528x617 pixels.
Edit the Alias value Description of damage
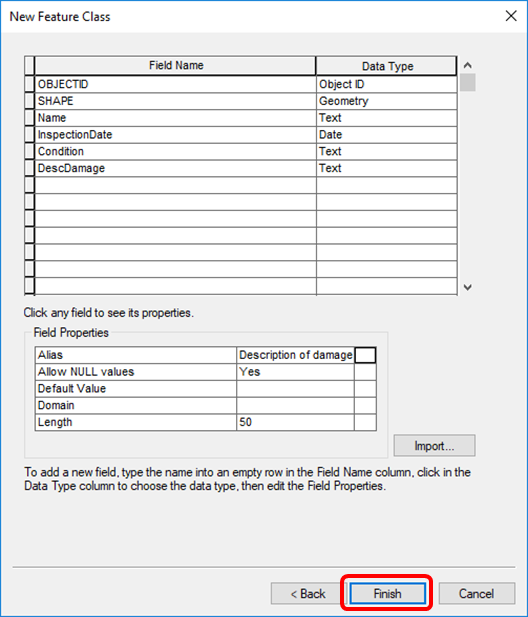[295, 355]
